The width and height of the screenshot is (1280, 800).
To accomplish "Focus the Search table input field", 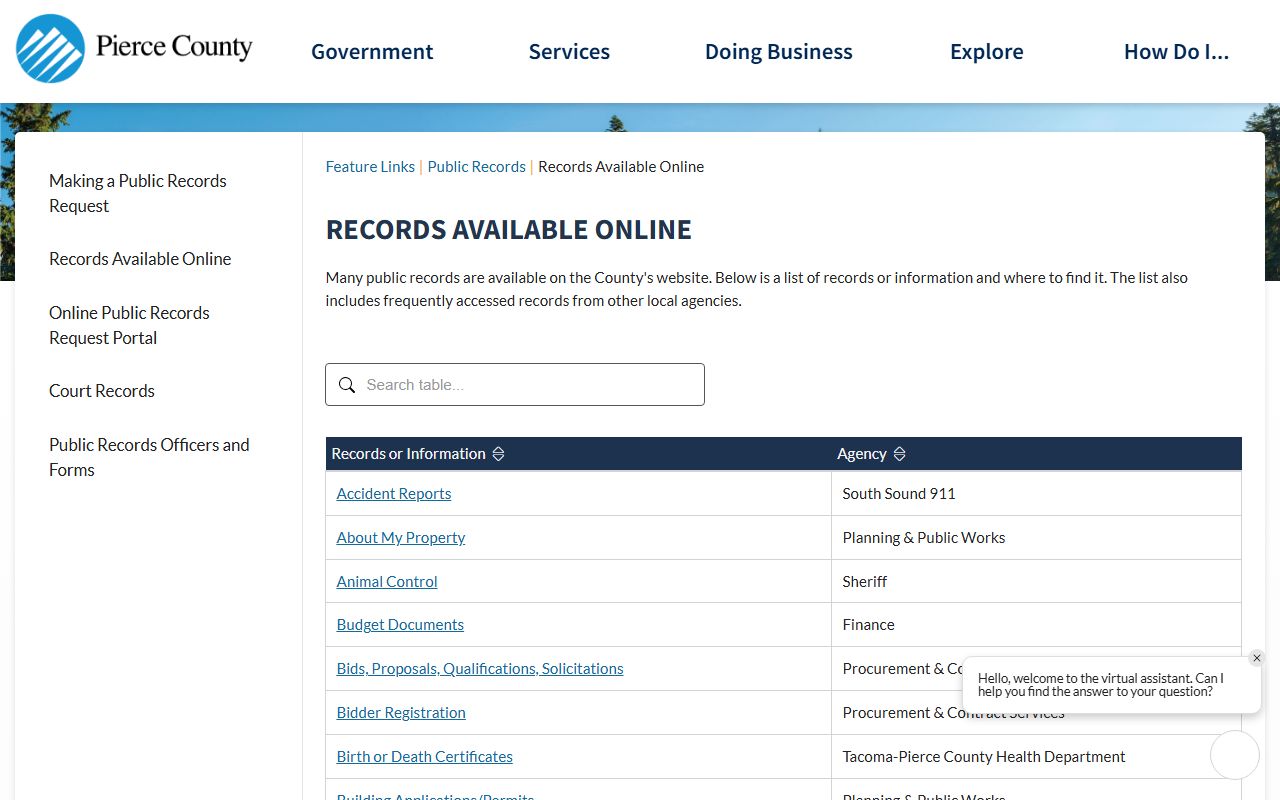I will [515, 385].
